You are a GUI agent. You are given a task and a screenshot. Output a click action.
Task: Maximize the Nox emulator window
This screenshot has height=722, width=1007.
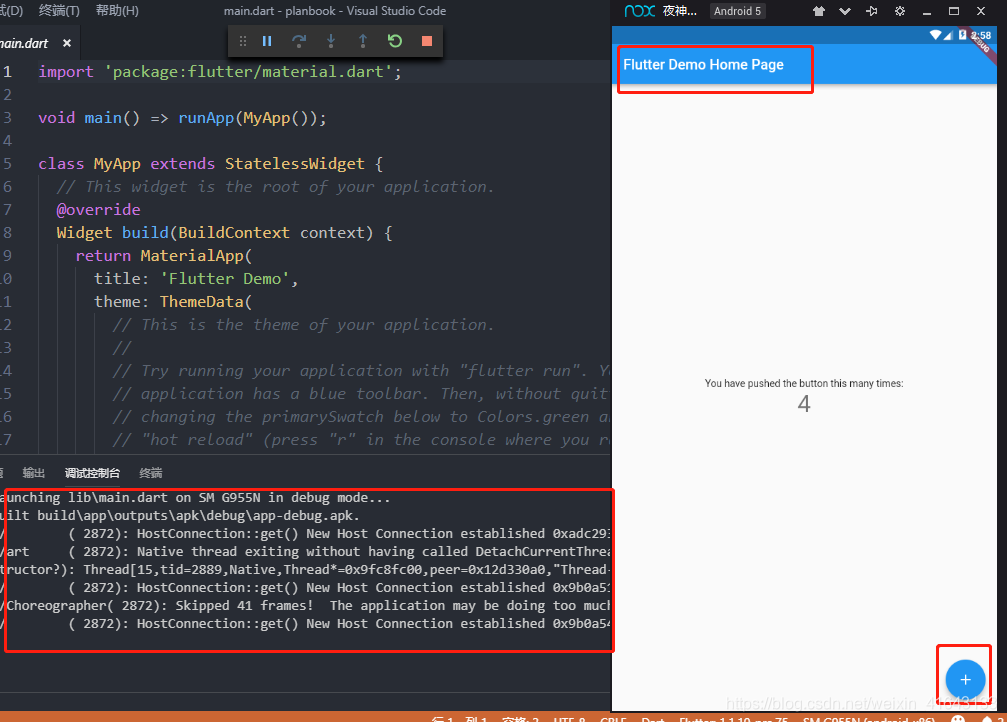point(954,11)
